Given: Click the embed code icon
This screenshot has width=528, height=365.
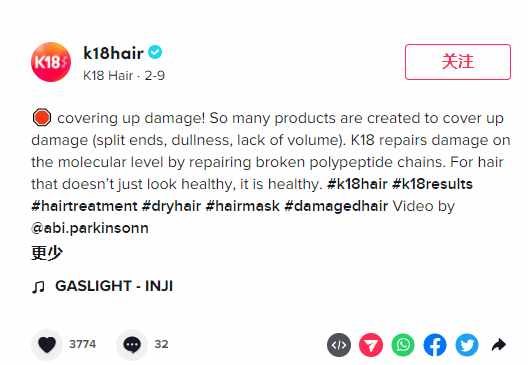Looking at the screenshot, I should click(339, 345).
